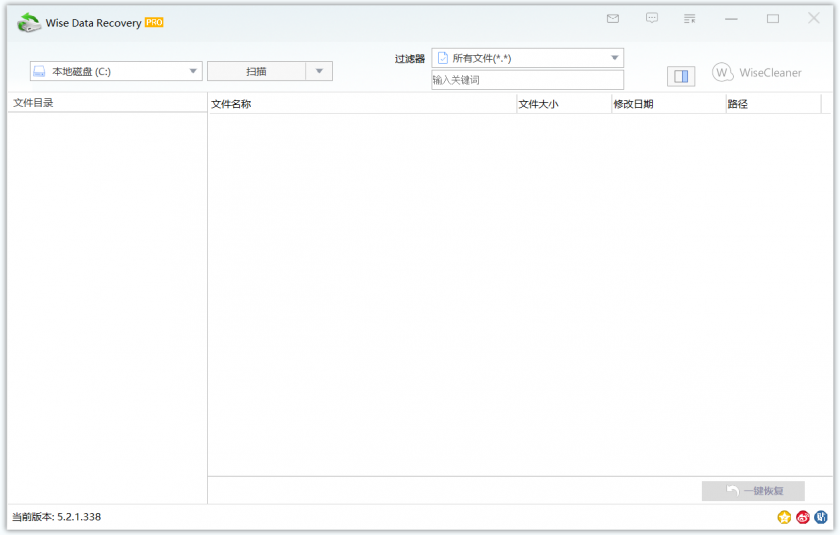Click the 文件目录 panel header

click(x=107, y=103)
